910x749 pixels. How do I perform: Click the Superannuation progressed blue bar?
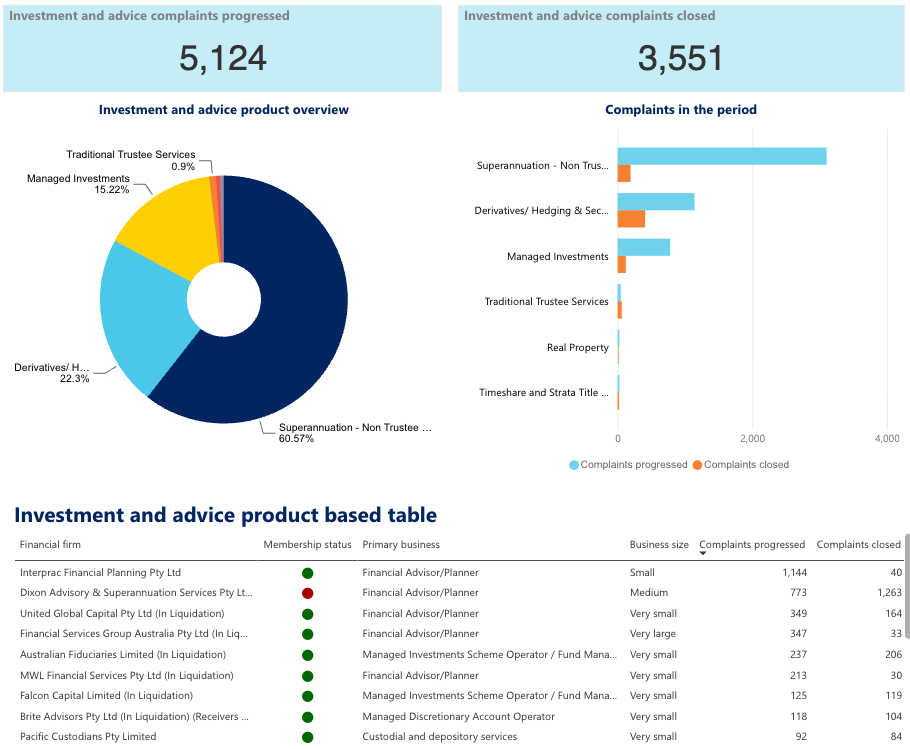(x=722, y=156)
